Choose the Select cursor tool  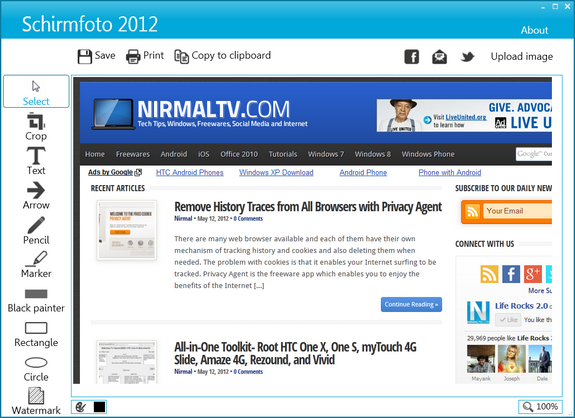click(x=36, y=92)
